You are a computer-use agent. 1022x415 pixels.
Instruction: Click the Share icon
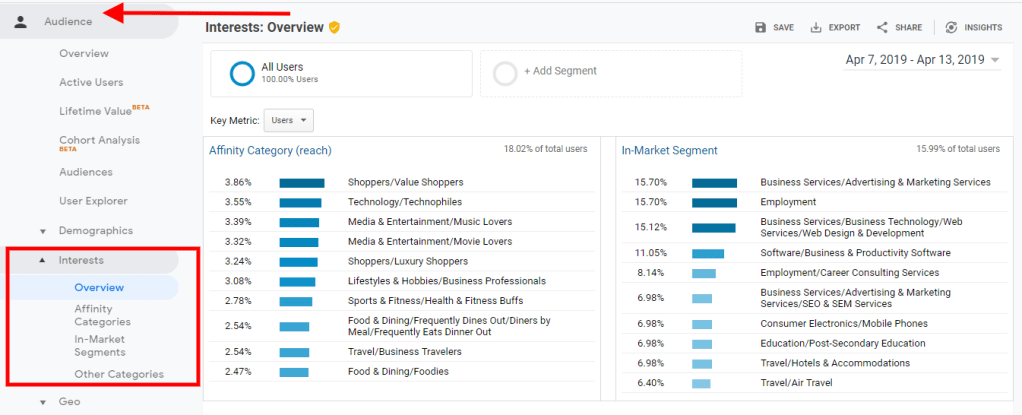coord(882,28)
